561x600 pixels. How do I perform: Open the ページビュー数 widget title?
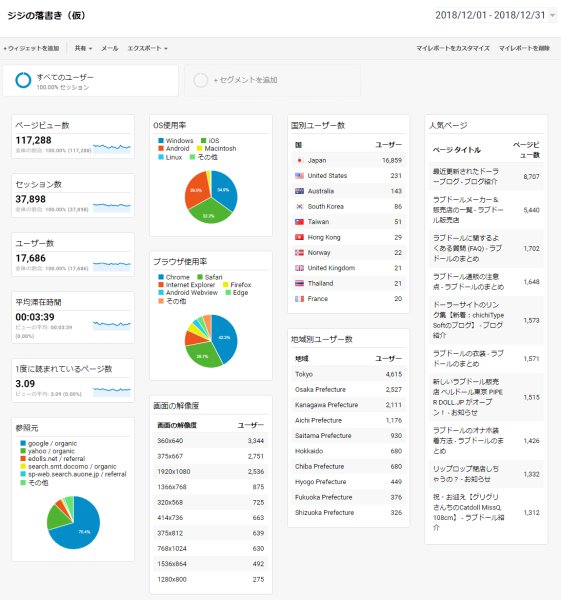(42, 125)
